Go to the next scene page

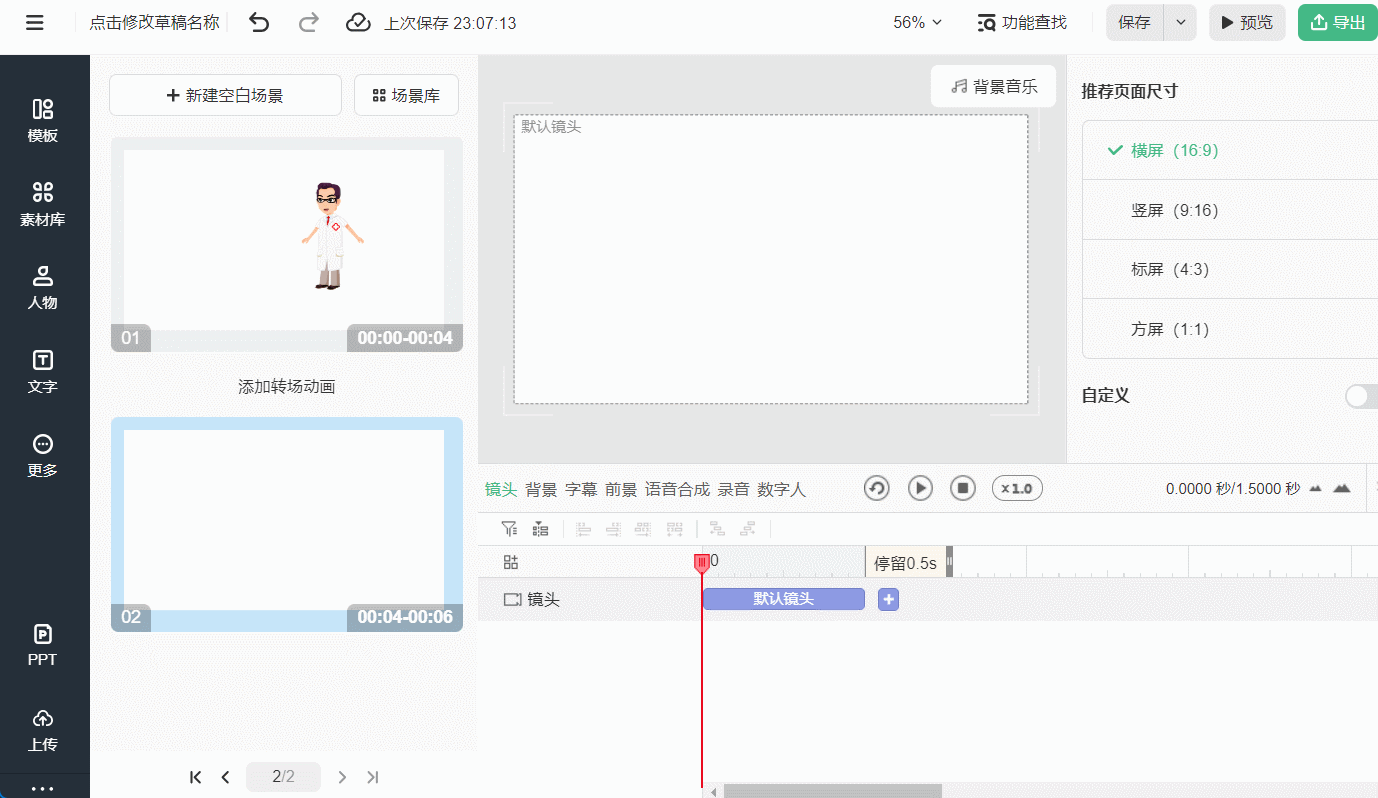(x=342, y=777)
